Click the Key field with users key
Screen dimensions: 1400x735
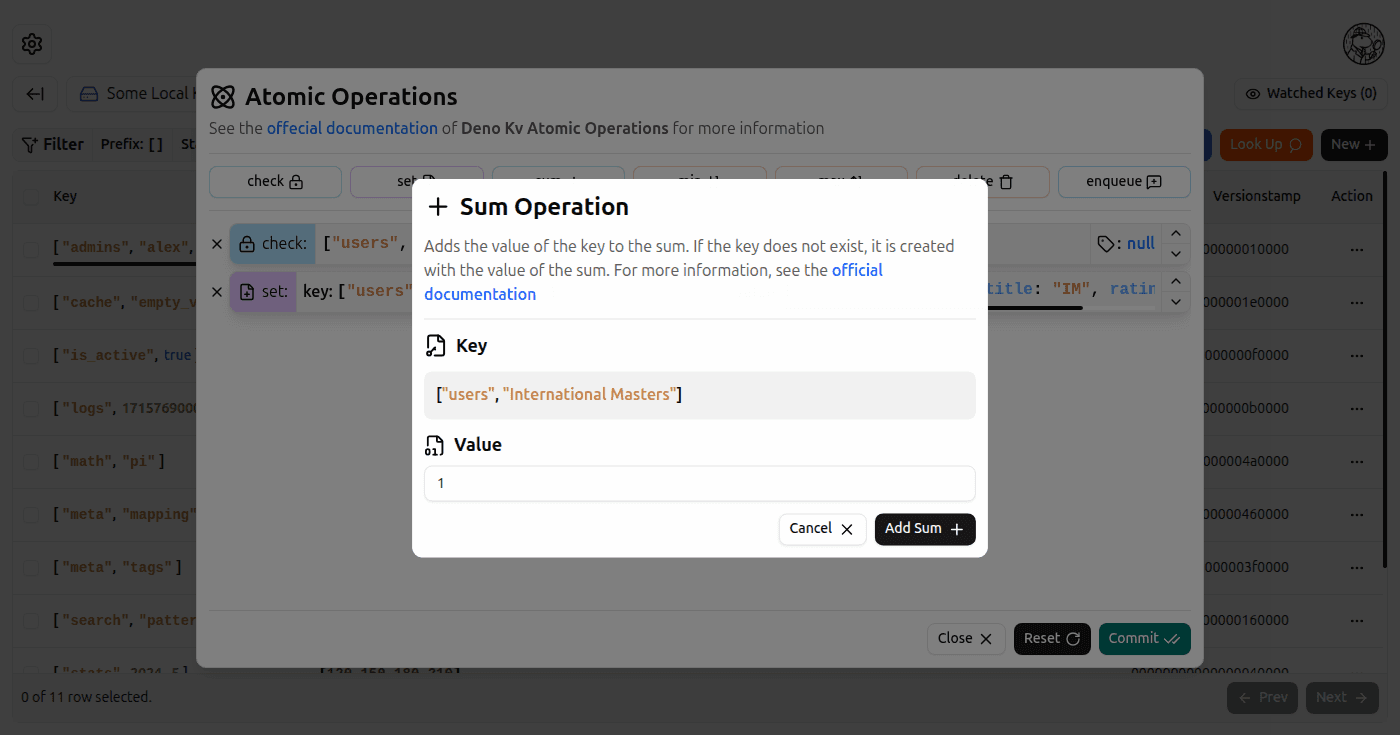click(700, 395)
